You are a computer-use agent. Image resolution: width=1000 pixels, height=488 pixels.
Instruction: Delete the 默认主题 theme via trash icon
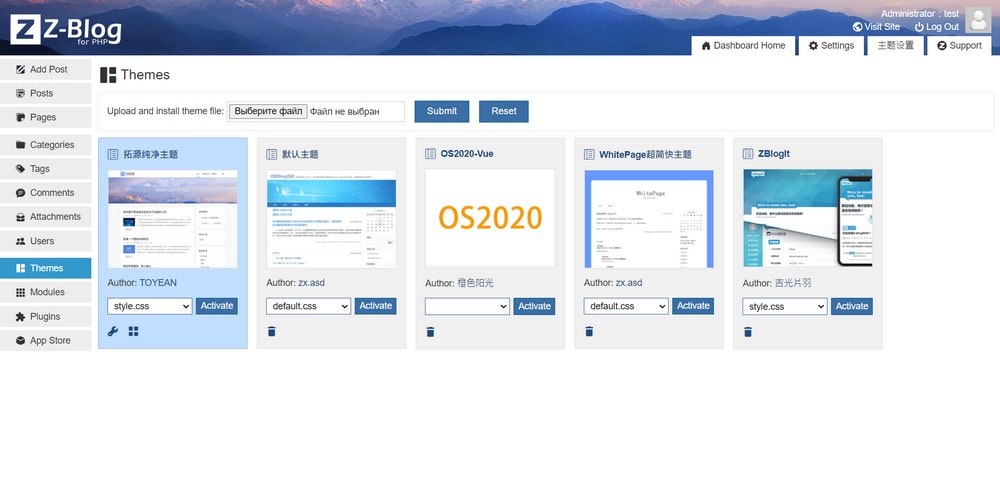pyautogui.click(x=272, y=332)
